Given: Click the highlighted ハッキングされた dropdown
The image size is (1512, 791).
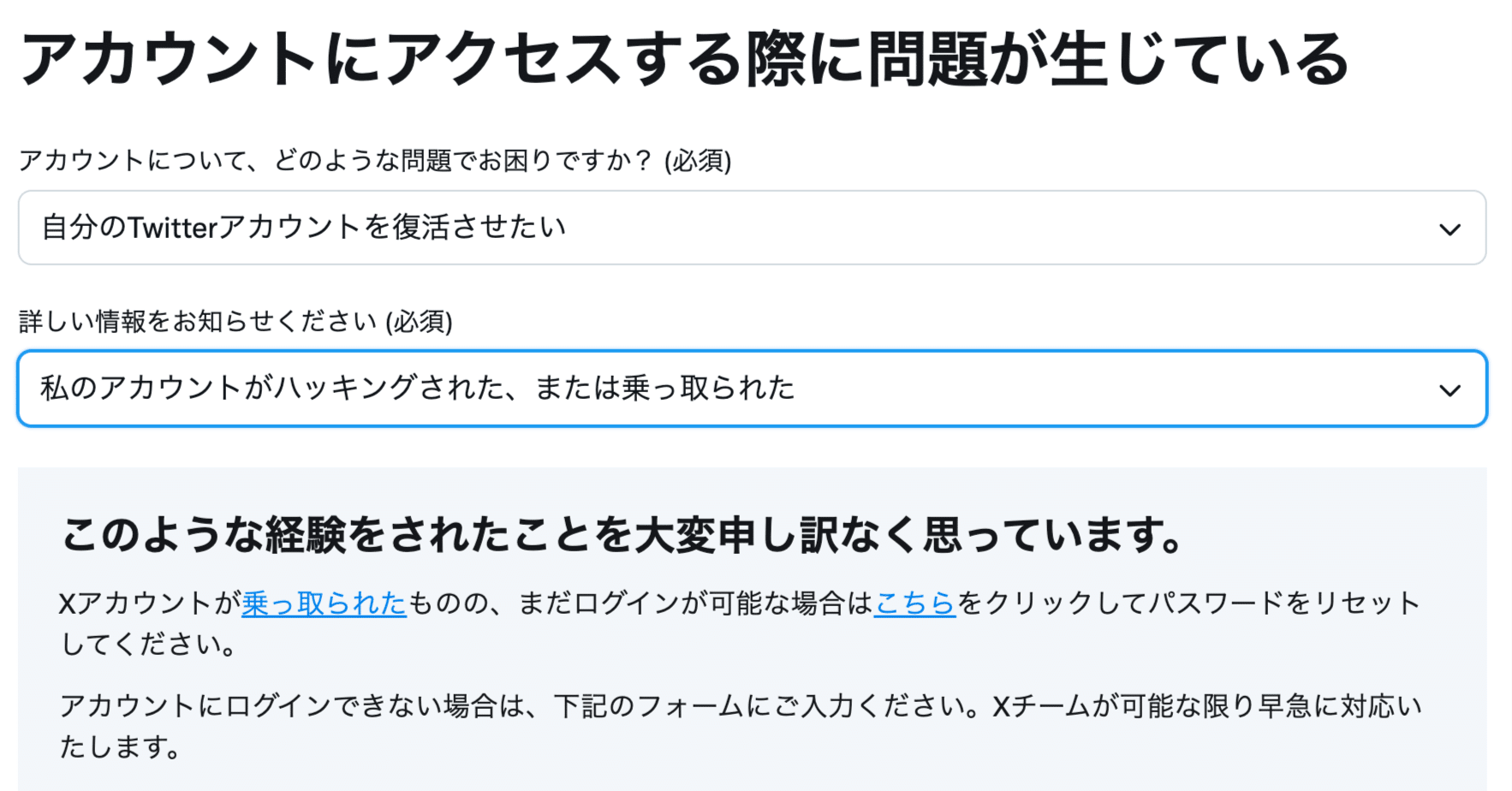Looking at the screenshot, I should (x=753, y=389).
